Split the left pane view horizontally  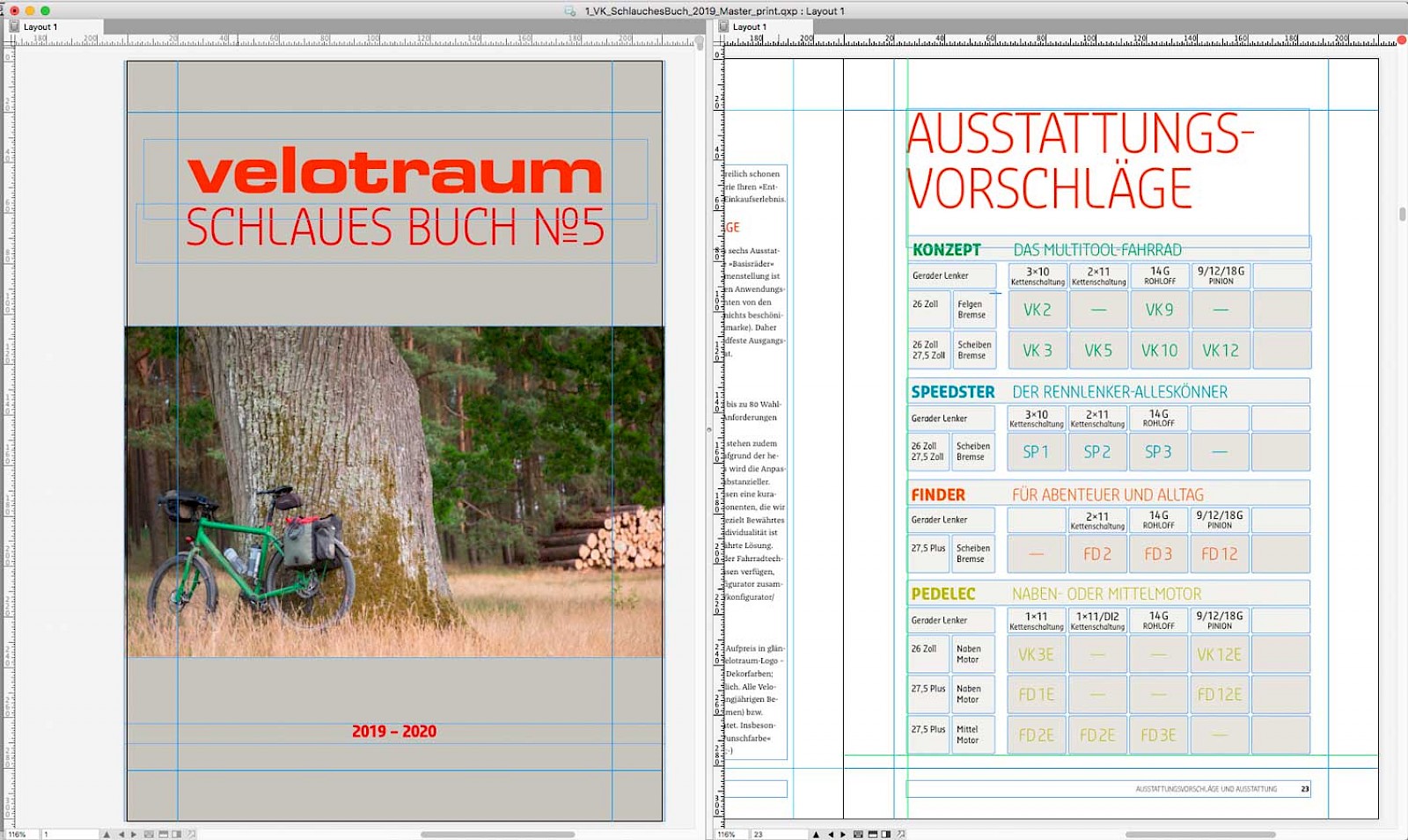tap(163, 834)
